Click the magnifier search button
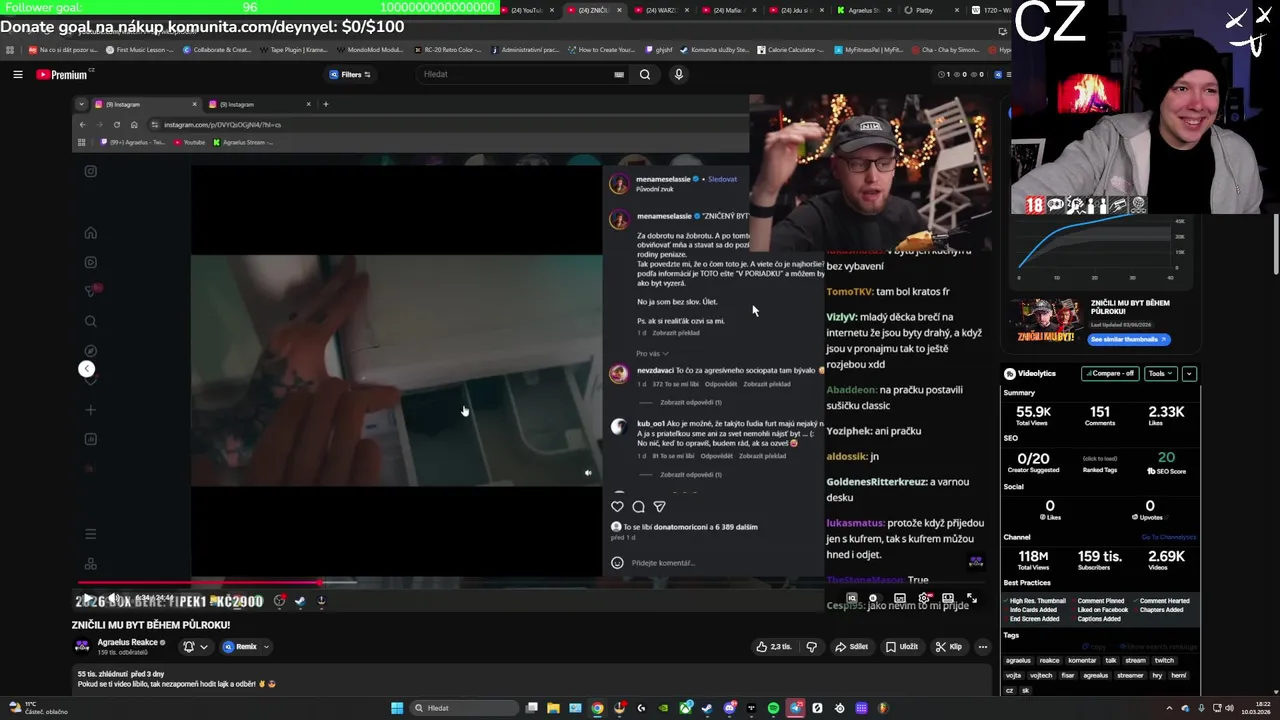Screen dimensions: 1280x720 click(645, 74)
